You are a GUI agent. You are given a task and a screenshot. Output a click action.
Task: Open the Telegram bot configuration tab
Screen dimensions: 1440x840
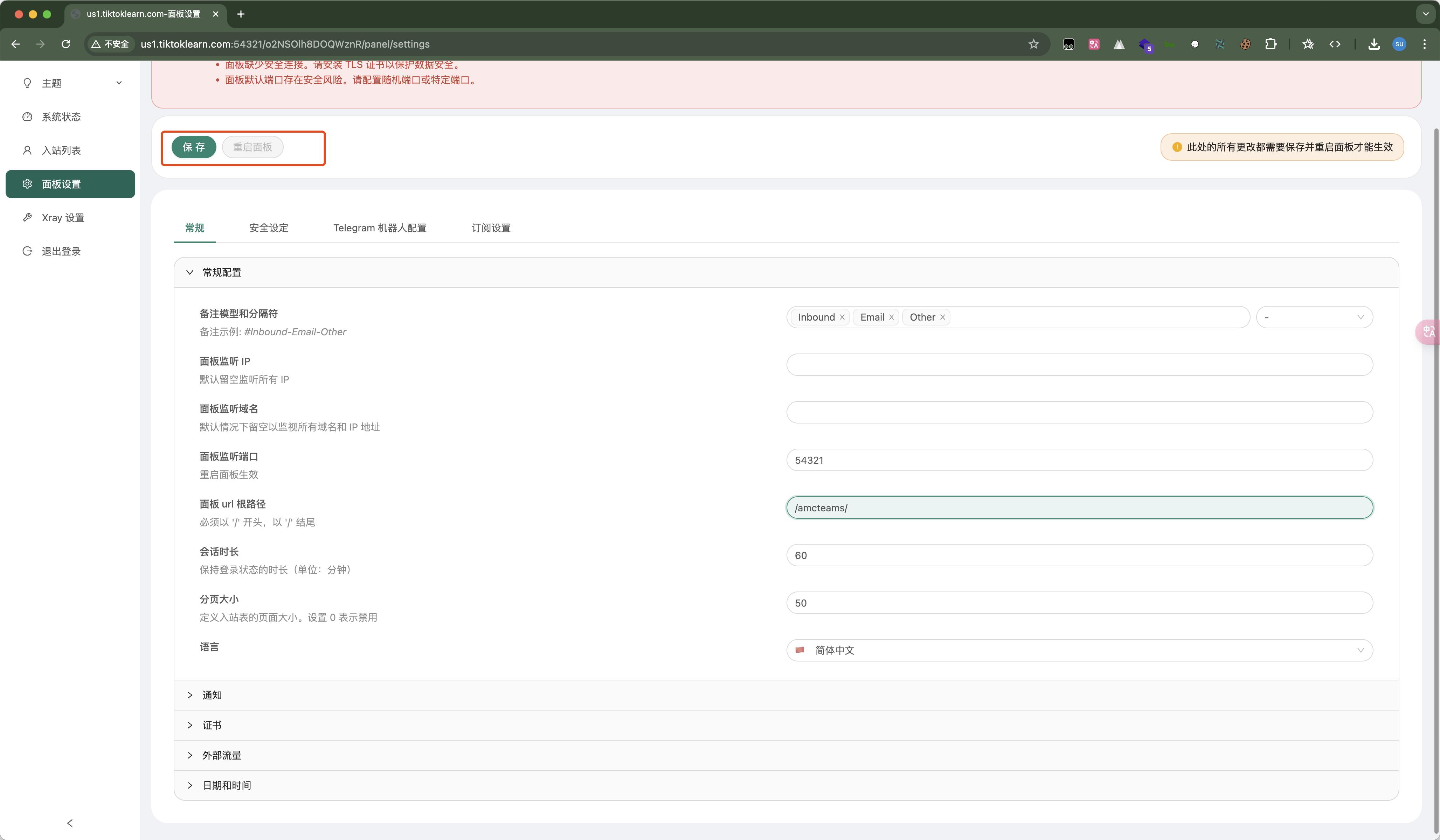pos(379,228)
